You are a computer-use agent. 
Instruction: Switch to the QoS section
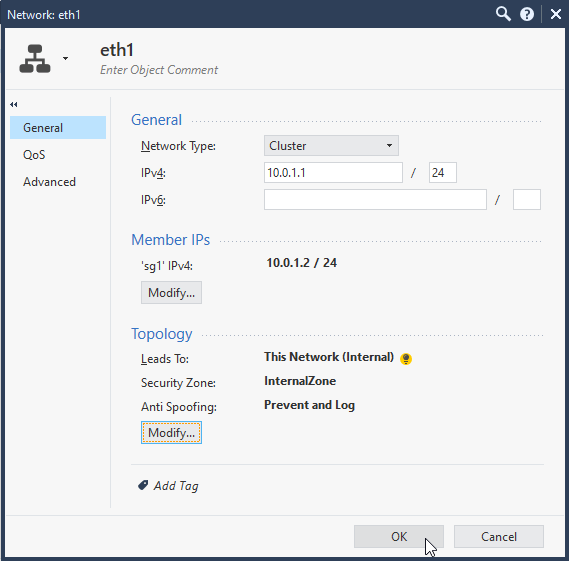pos(34,155)
